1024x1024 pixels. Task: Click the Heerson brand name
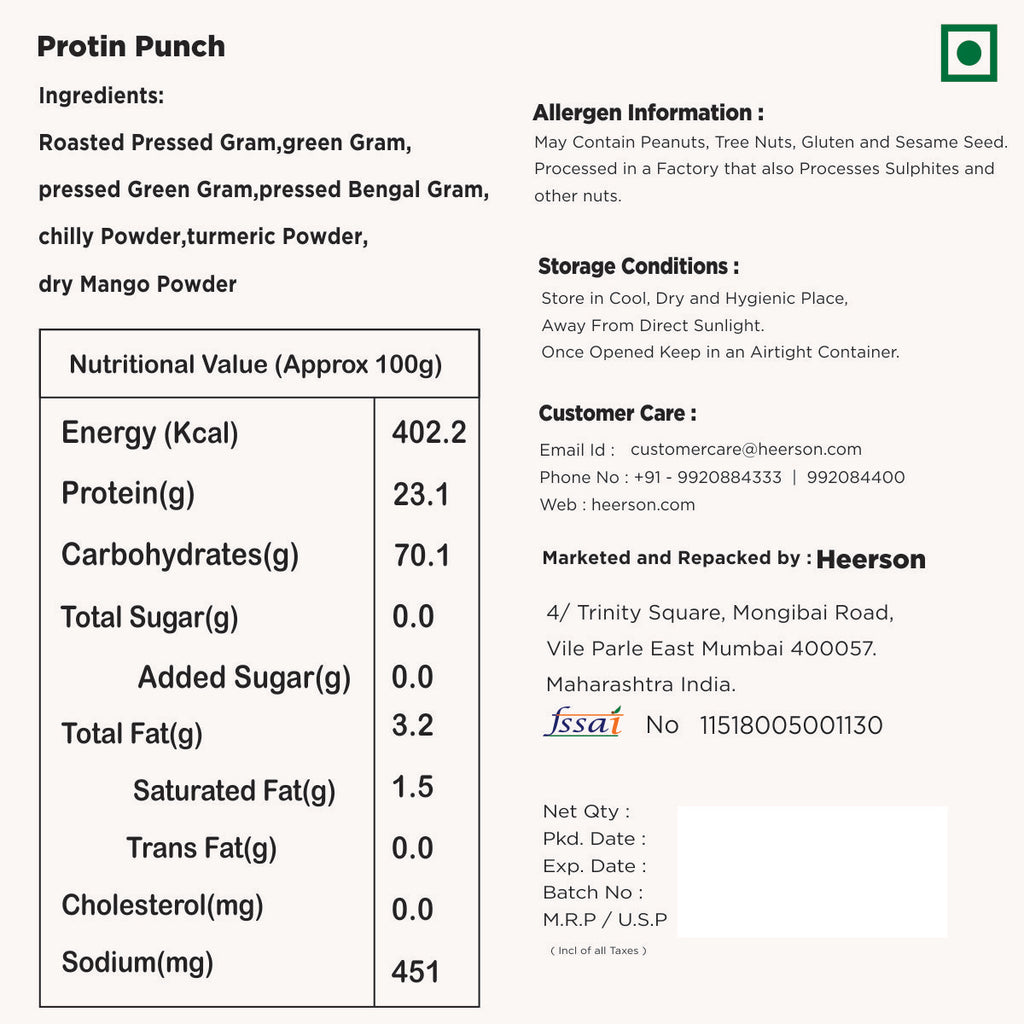pyautogui.click(x=871, y=560)
